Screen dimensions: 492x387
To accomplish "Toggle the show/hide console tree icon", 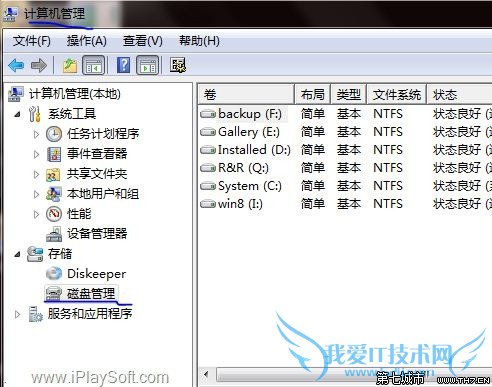I will click(93, 65).
